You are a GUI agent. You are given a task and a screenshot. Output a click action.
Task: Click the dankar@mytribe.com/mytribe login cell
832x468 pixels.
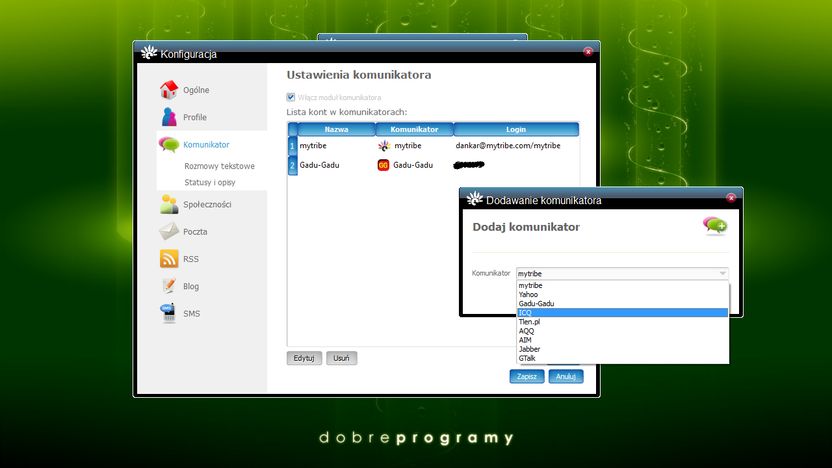508,145
